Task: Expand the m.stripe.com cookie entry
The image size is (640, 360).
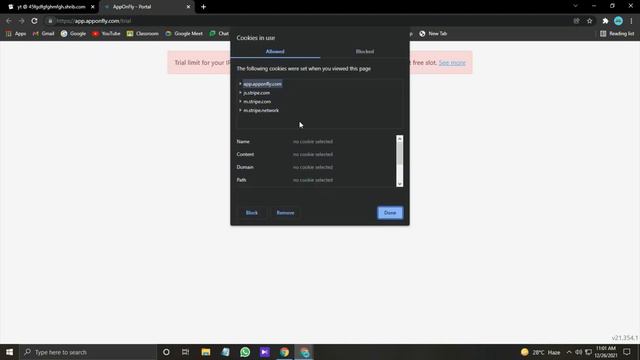Action: click(240, 101)
